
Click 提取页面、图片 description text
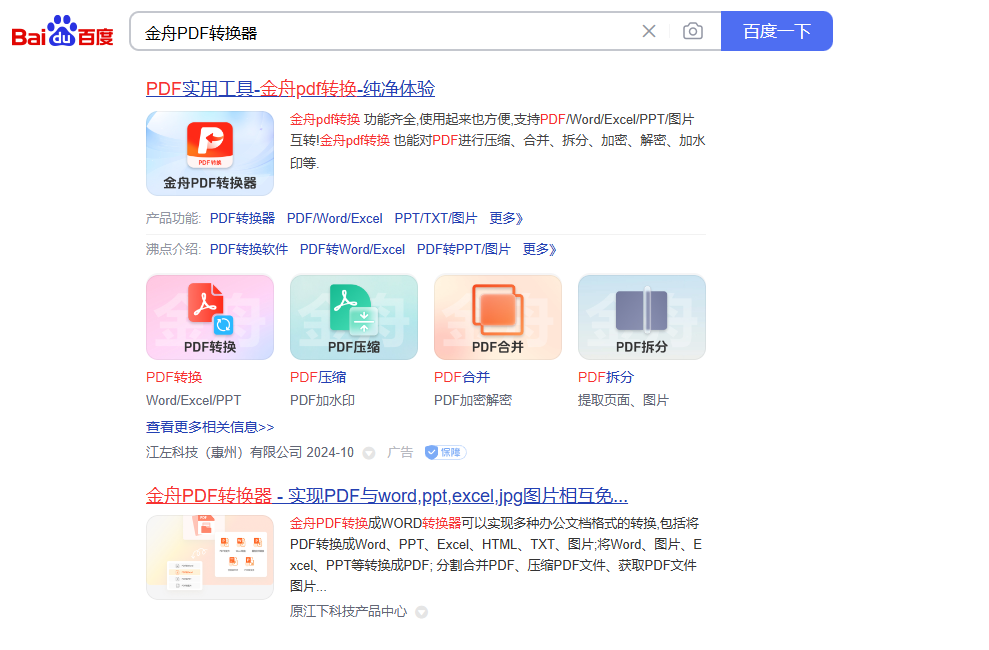623,400
